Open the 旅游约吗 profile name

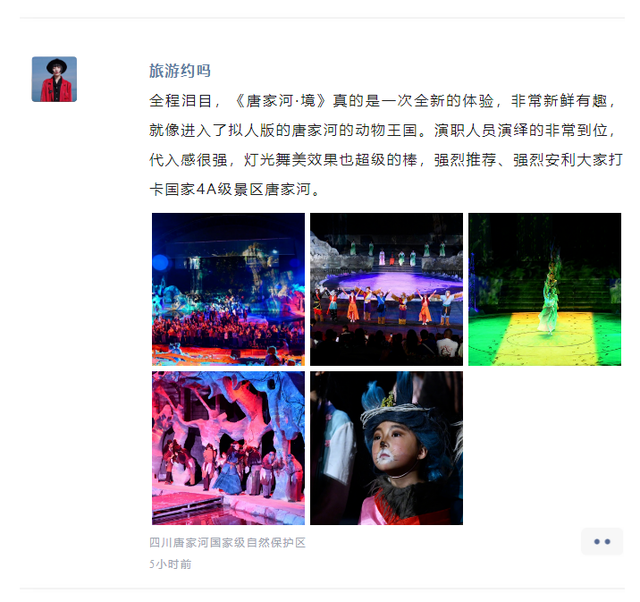[x=180, y=71]
